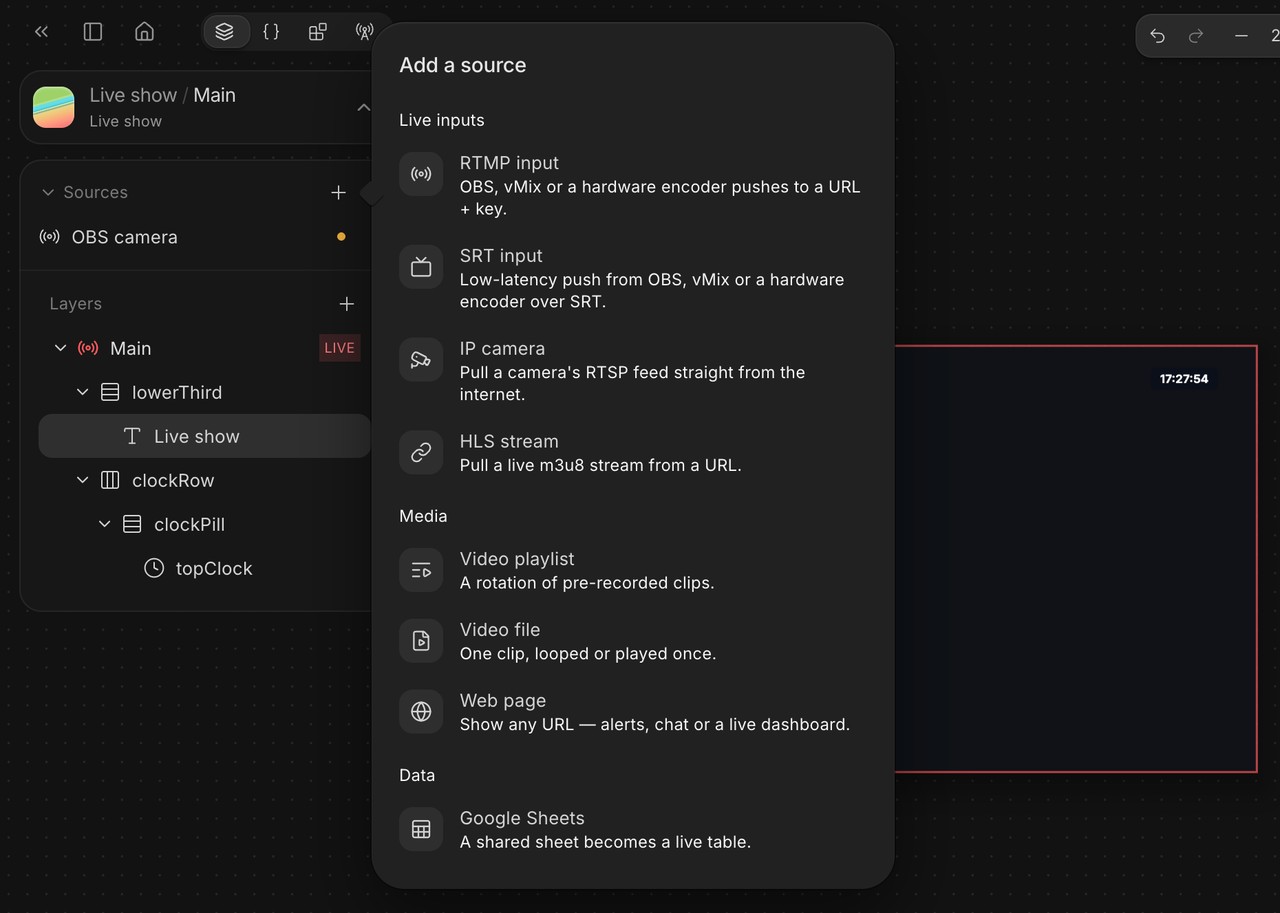Select the Live show text layer

click(x=205, y=436)
